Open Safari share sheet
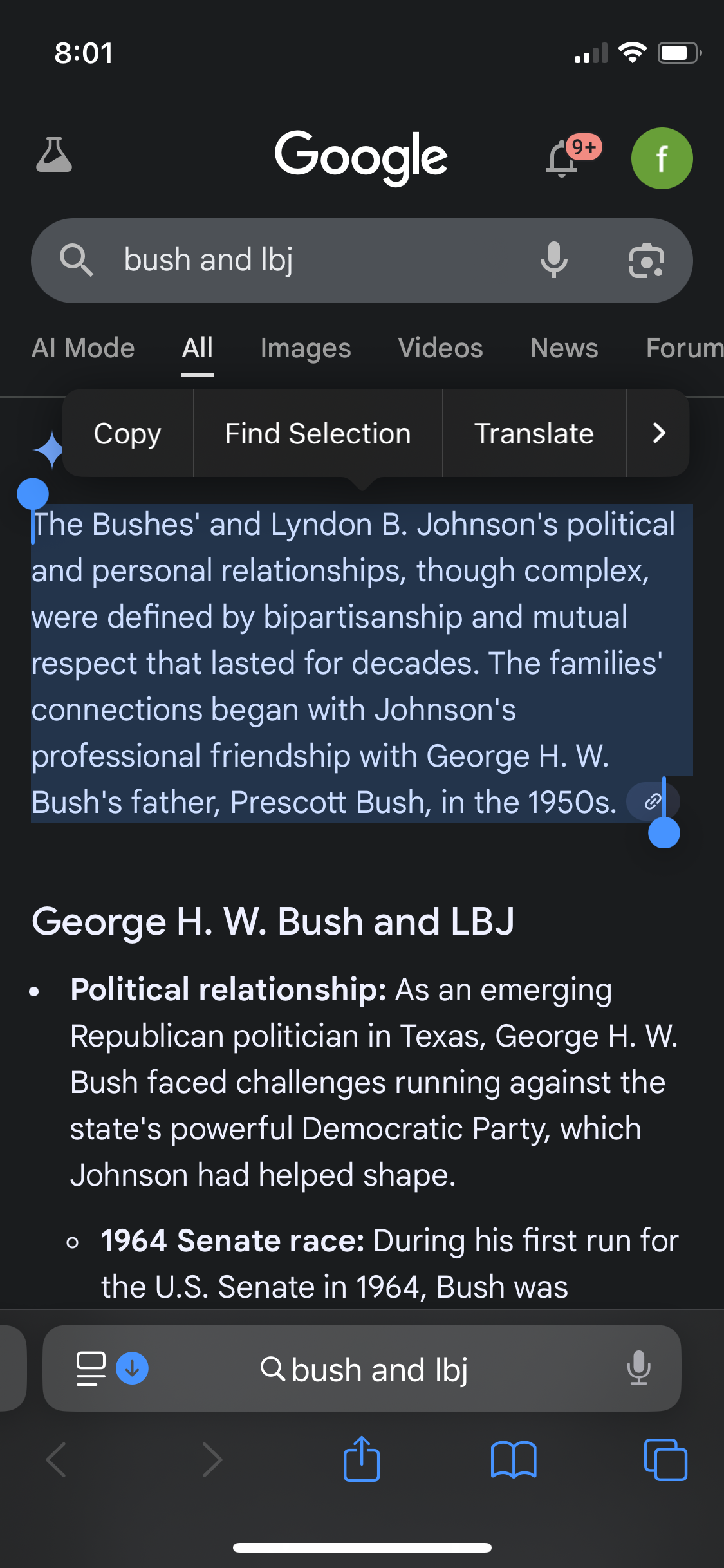This screenshot has width=724, height=1568. (362, 1460)
